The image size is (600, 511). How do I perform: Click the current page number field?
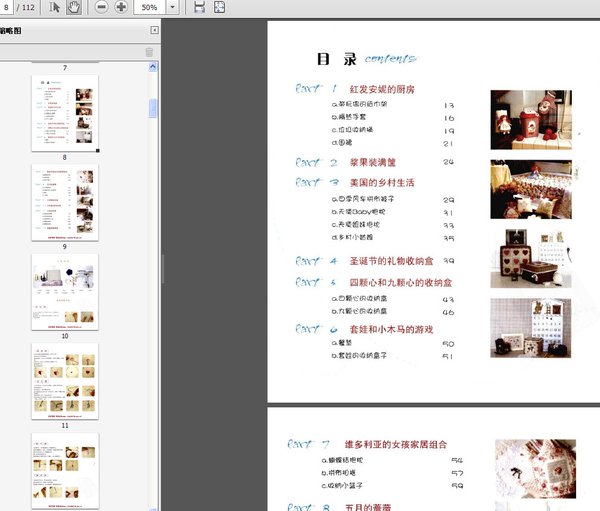6,7
